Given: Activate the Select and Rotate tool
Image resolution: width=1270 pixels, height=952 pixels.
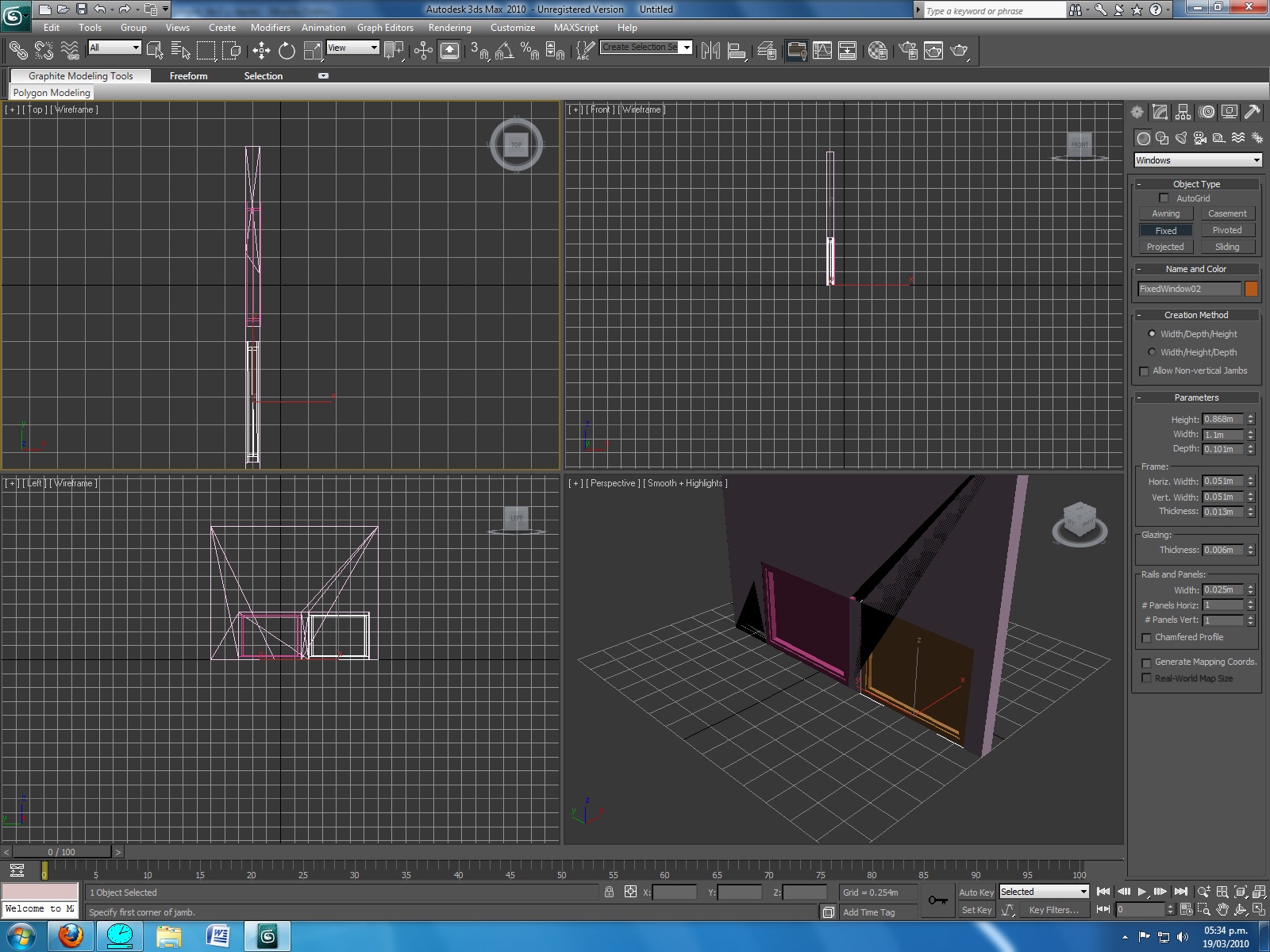Looking at the screenshot, I should (287, 51).
